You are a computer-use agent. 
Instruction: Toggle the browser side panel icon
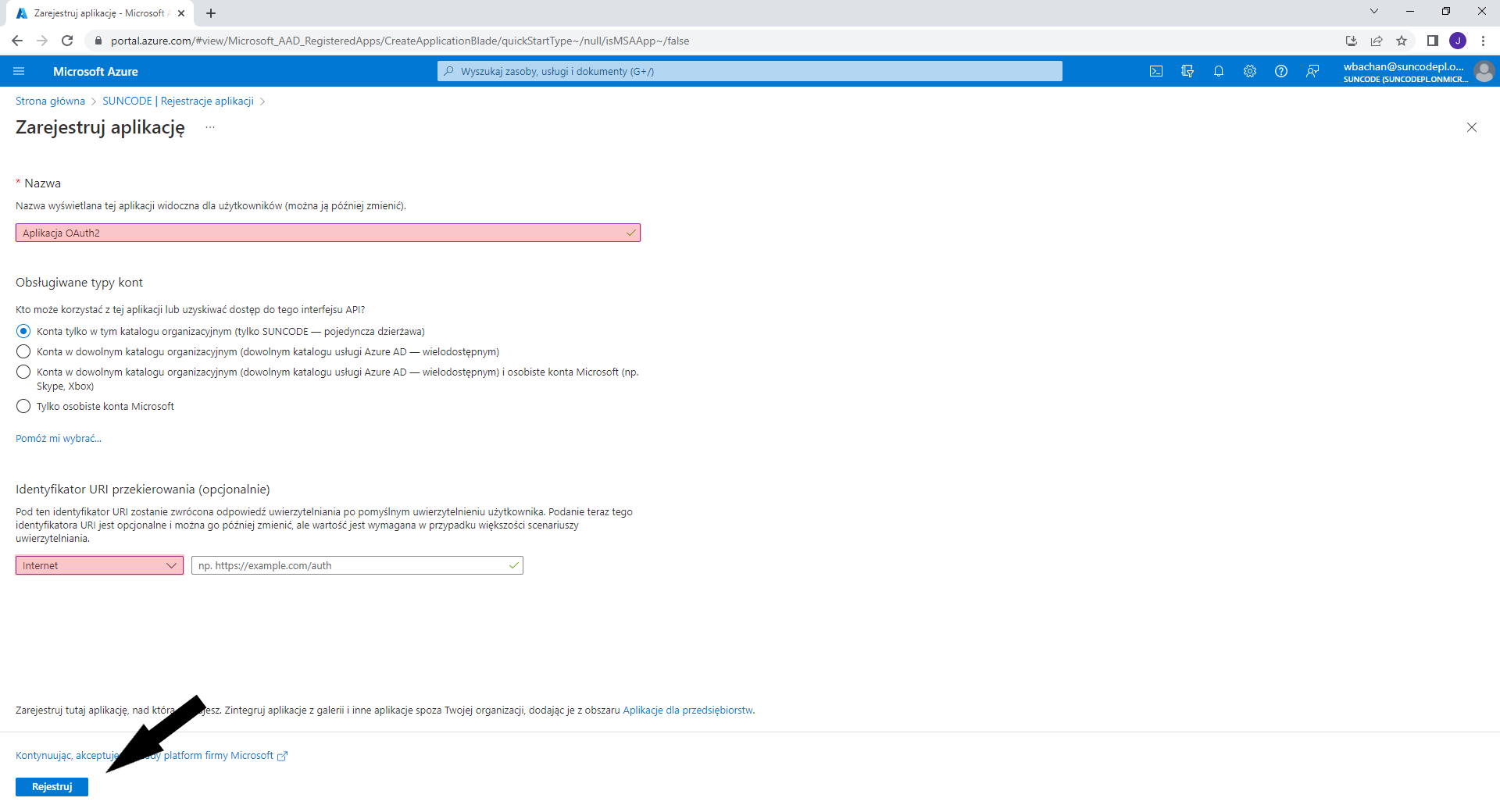1433,41
